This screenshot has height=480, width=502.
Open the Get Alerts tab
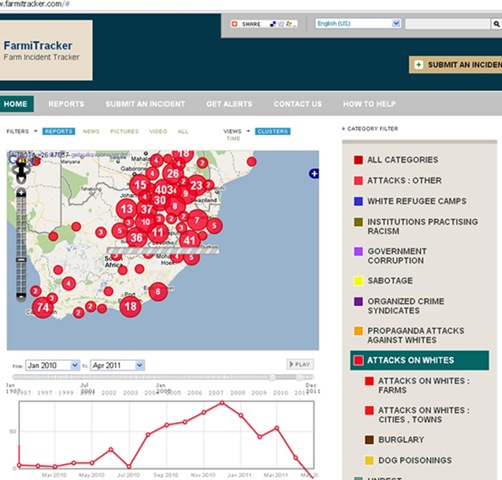(x=229, y=104)
